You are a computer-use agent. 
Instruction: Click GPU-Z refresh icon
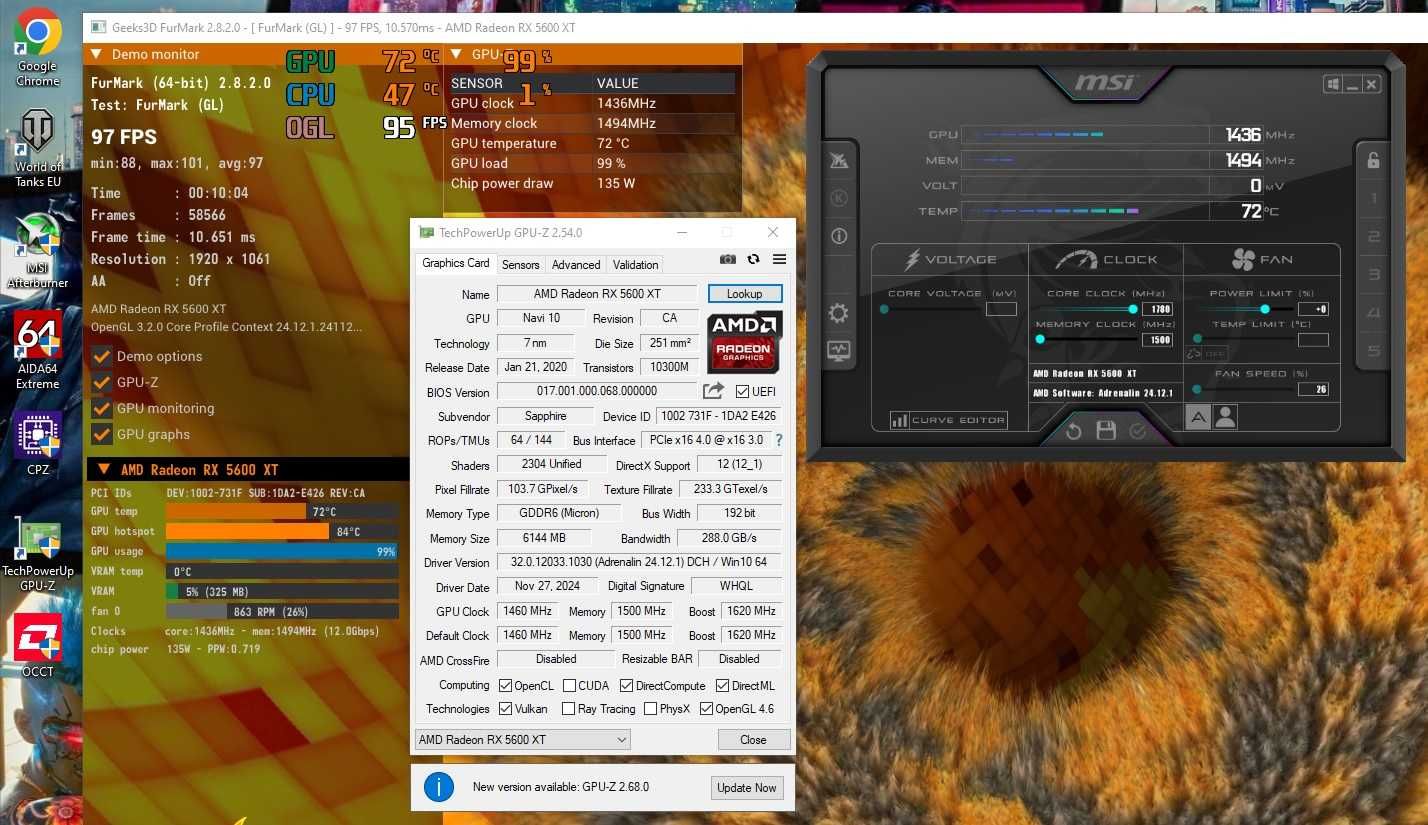[x=753, y=260]
